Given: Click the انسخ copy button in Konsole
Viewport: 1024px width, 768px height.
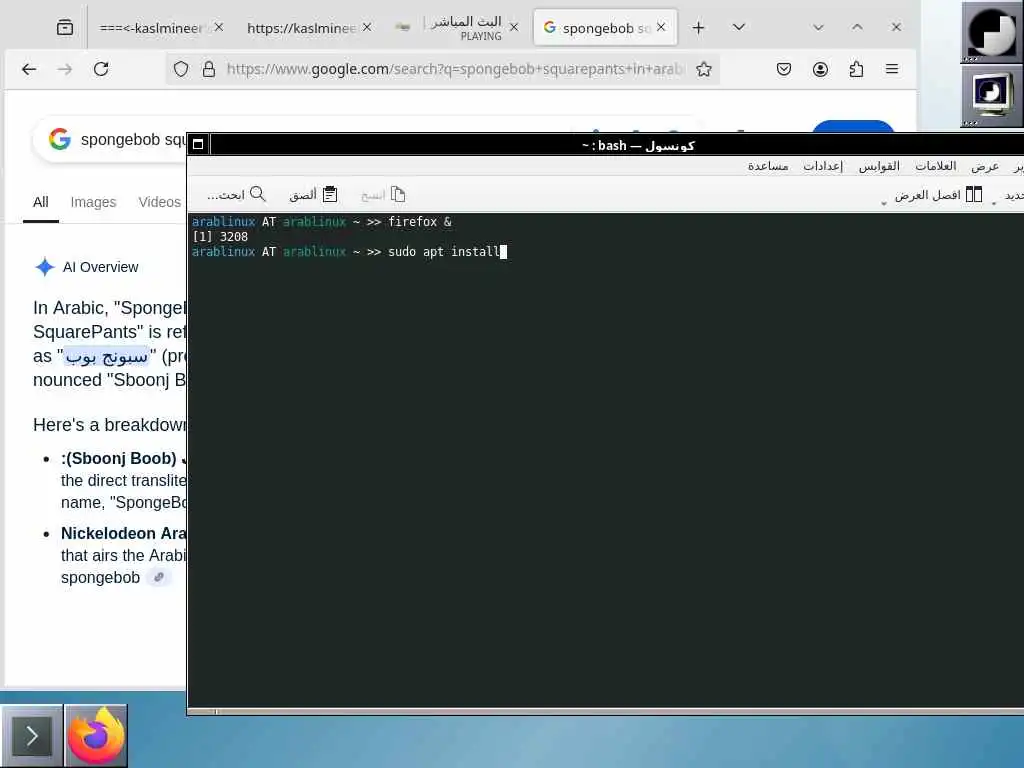Looking at the screenshot, I should coord(383,195).
